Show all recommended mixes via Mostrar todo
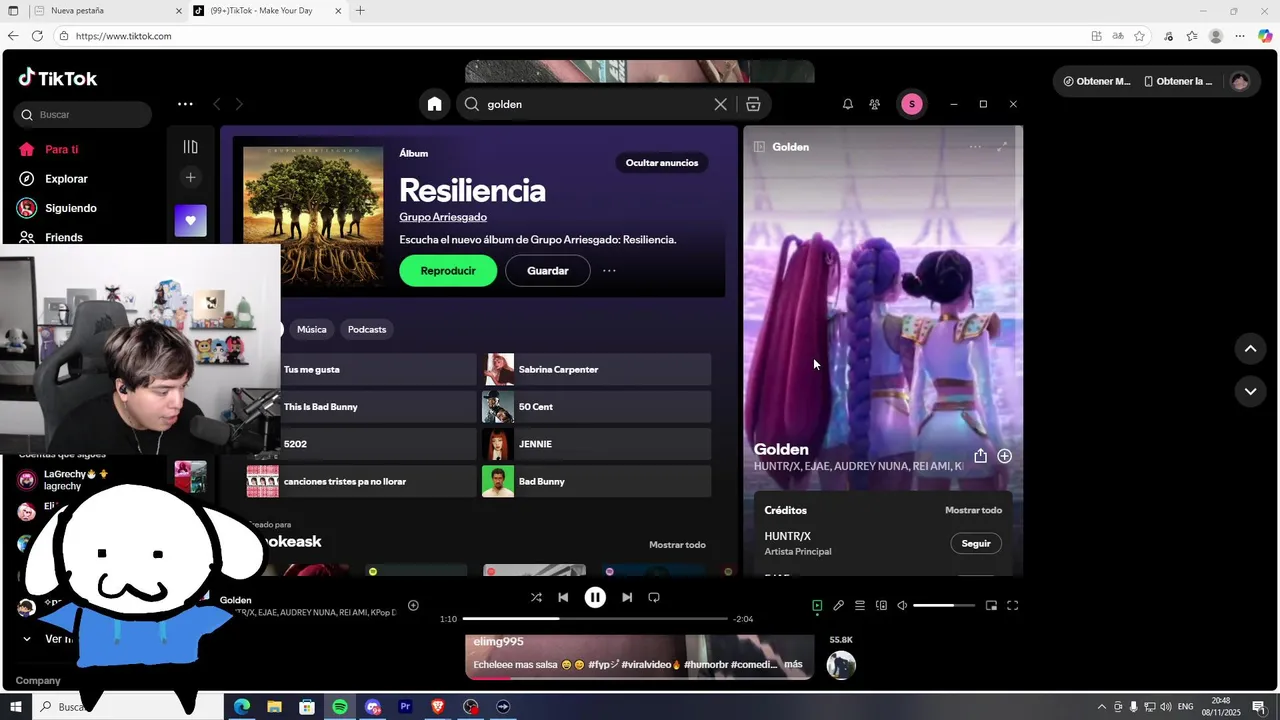The width and height of the screenshot is (1280, 720). click(x=677, y=545)
